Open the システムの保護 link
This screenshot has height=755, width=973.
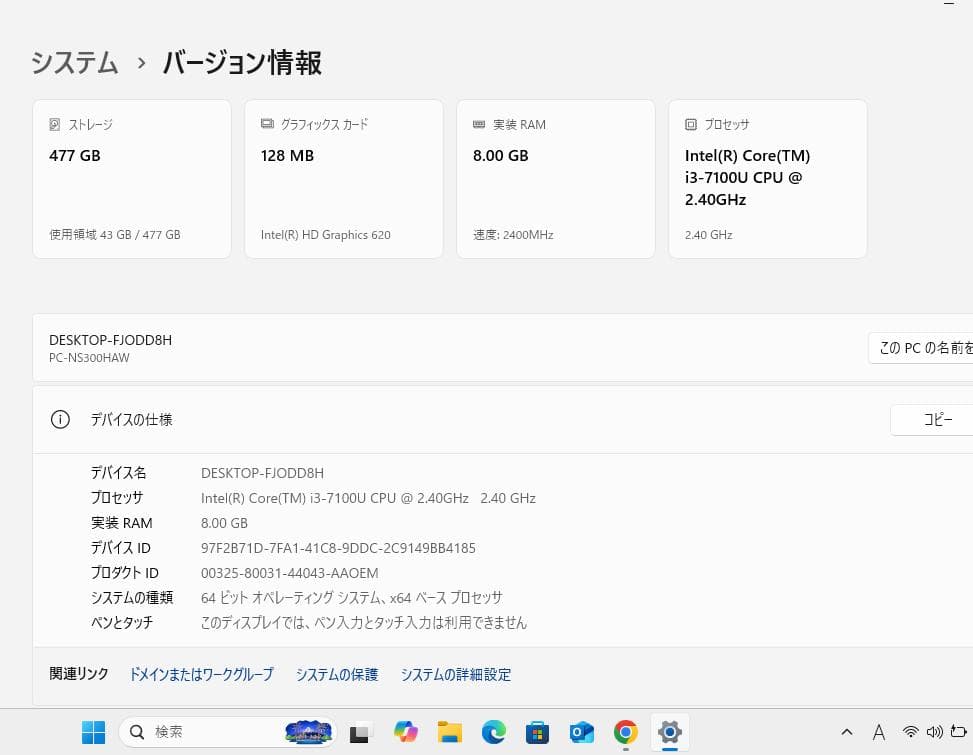tap(336, 674)
